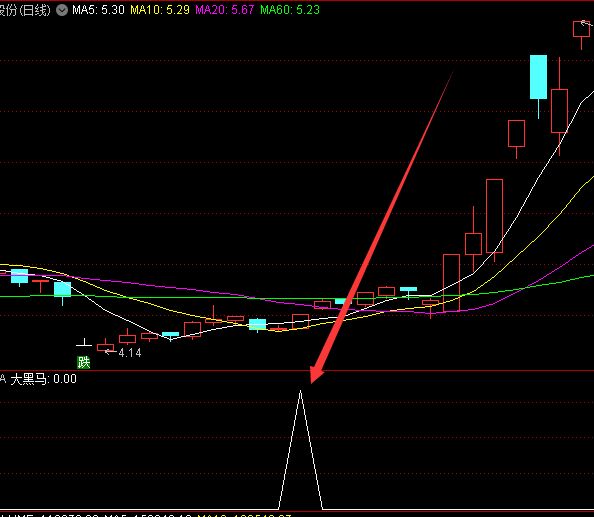The height and width of the screenshot is (517, 594).
Task: Click the cyan candle at MA5 line's lowest point
Action: pyautogui.click(x=170, y=334)
